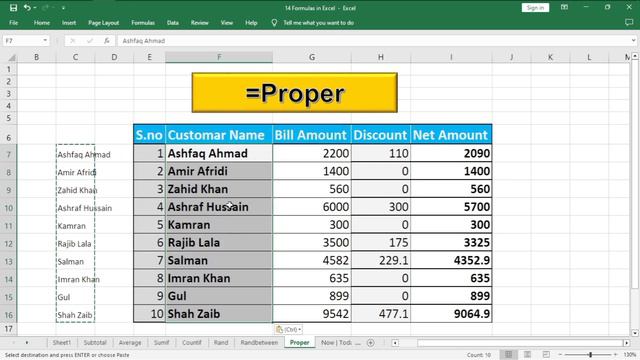Click the Zoom Out minus icon
Viewport: 640px width, 360px height.
pyautogui.click(x=560, y=355)
